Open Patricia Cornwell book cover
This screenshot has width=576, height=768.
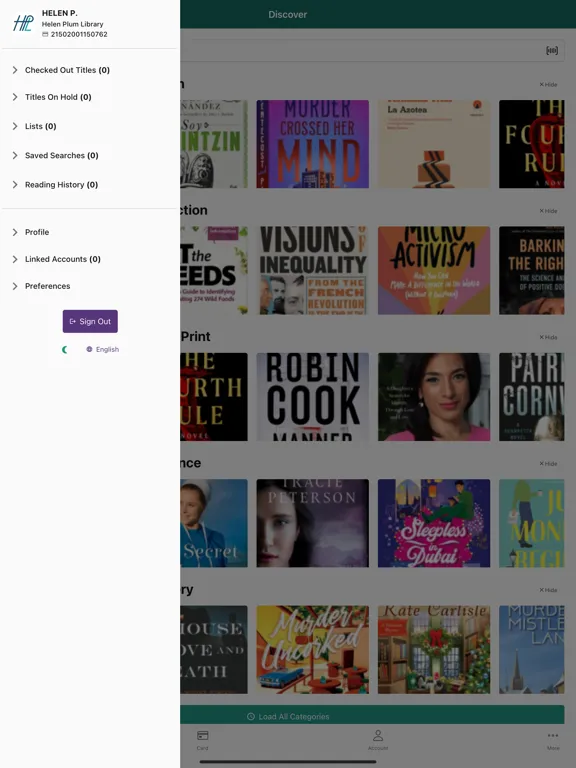pos(531,397)
